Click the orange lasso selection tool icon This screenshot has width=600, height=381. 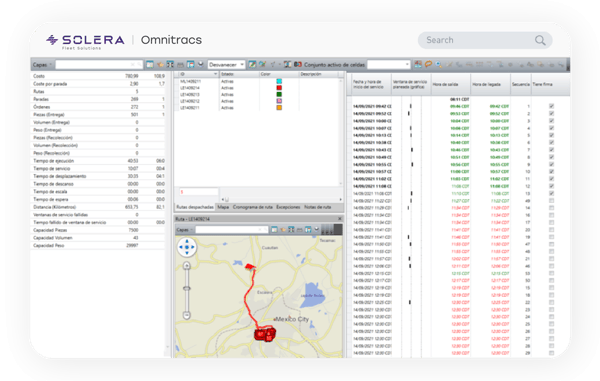point(429,64)
